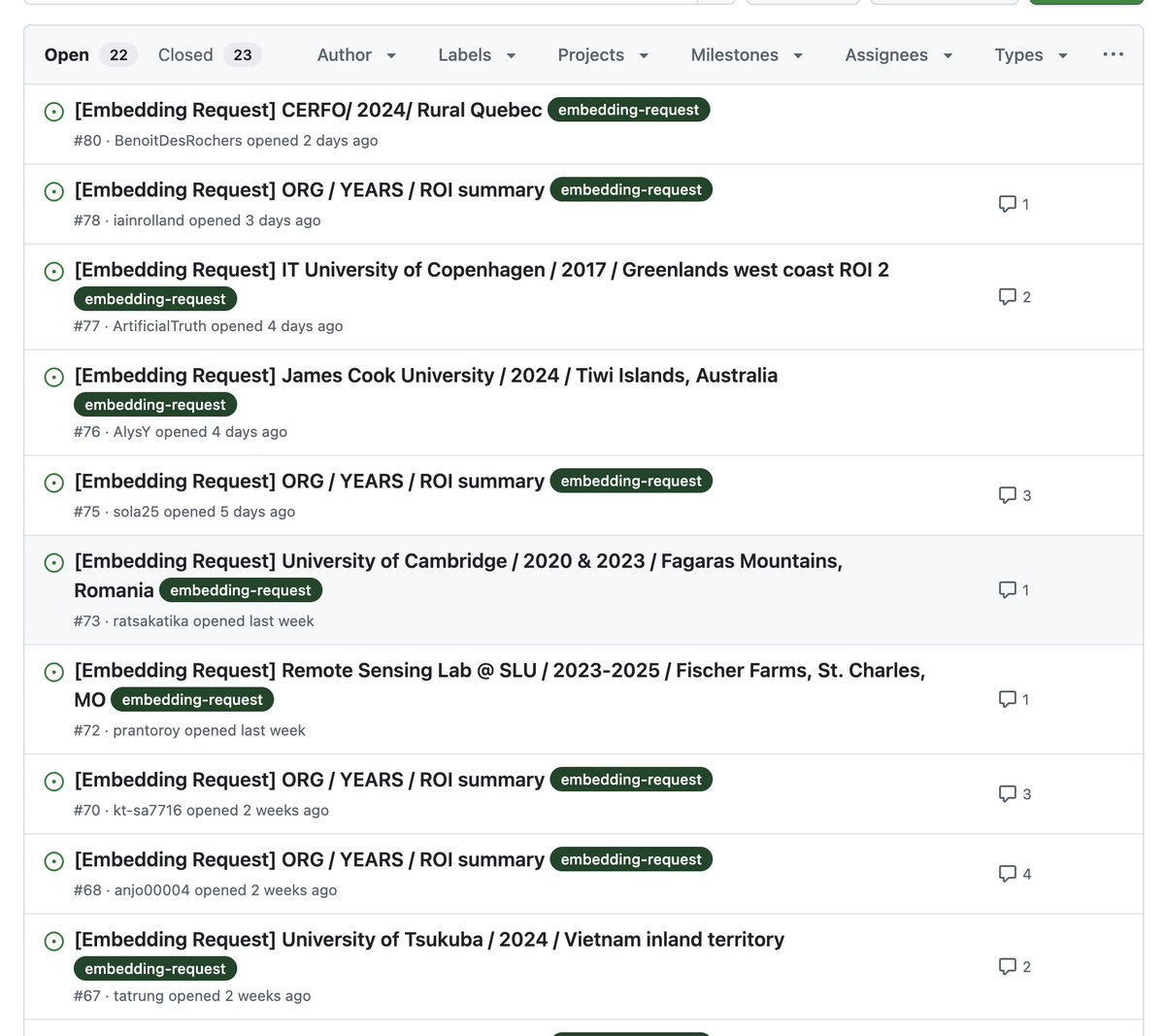
Task: Comment icon on issue #72
Action: coord(1008,699)
